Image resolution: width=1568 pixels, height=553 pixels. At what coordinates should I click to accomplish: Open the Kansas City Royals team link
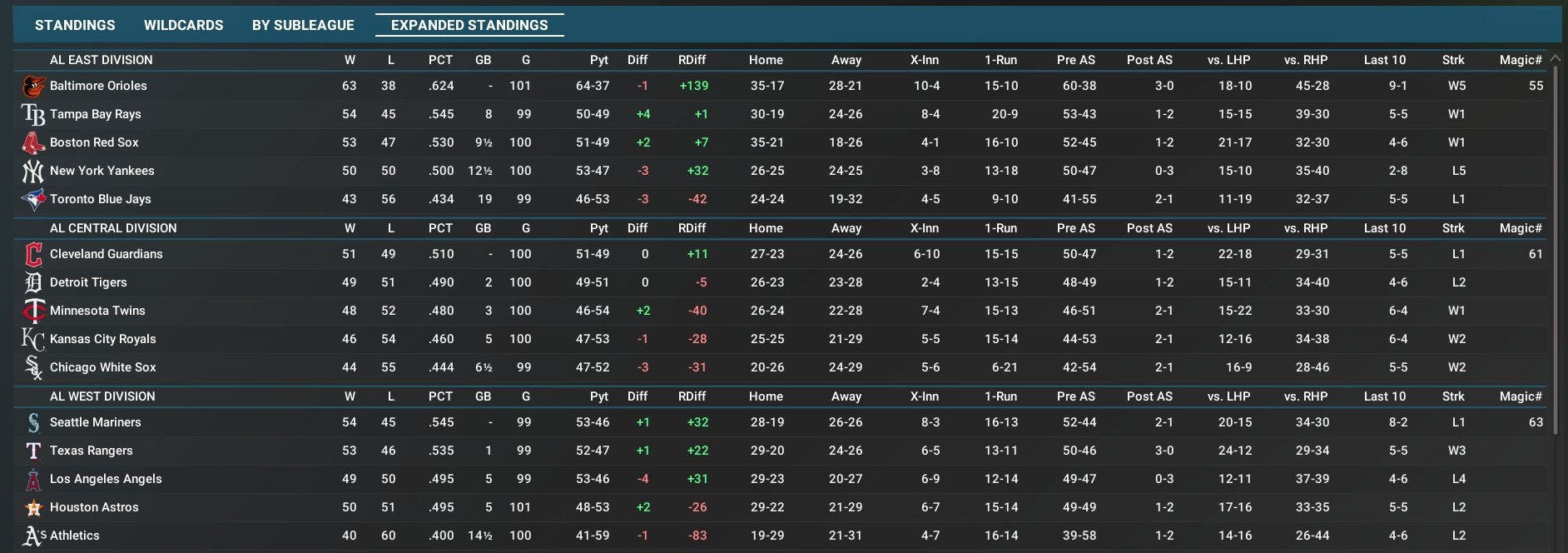(102, 339)
